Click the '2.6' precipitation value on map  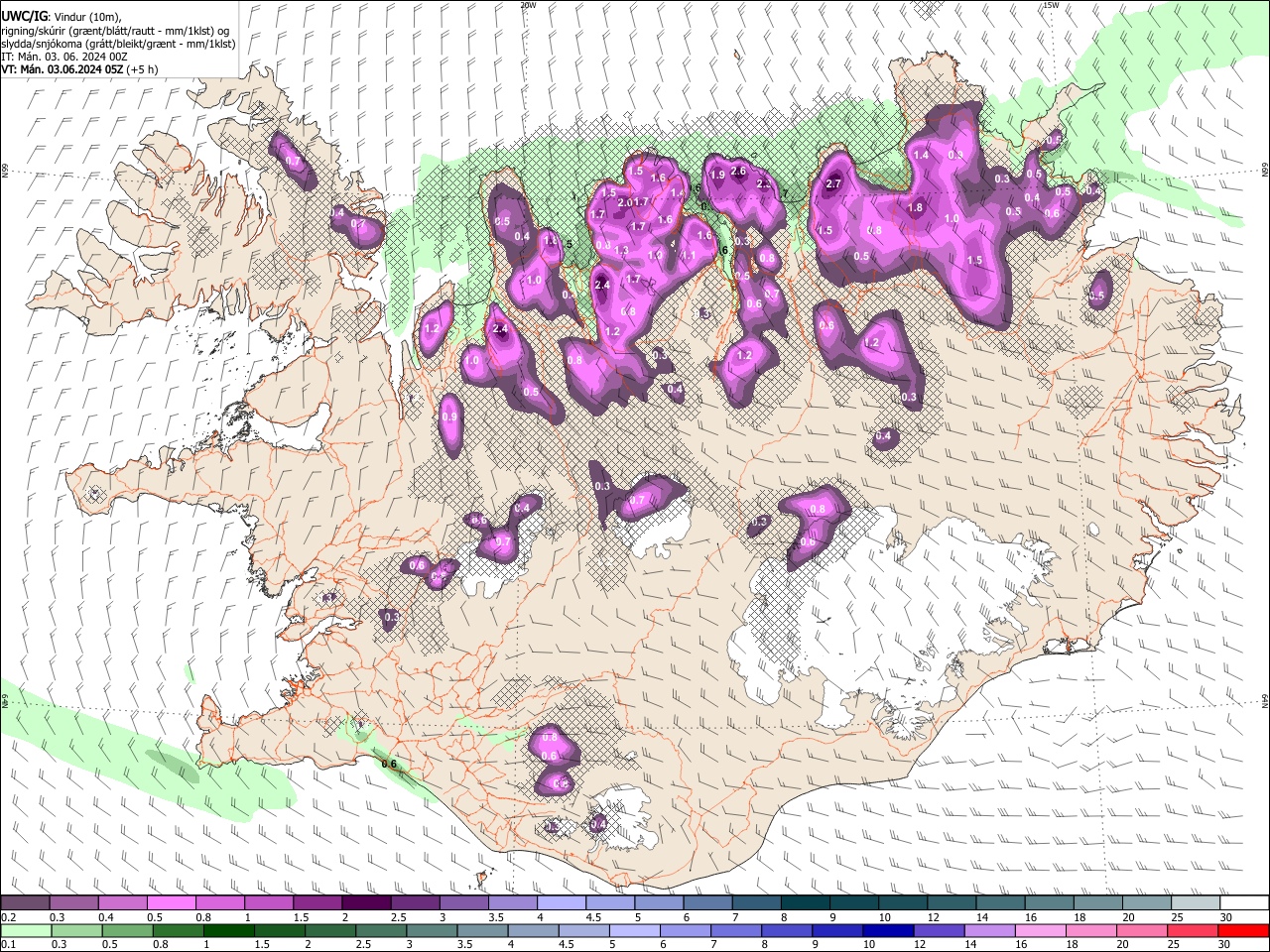738,171
